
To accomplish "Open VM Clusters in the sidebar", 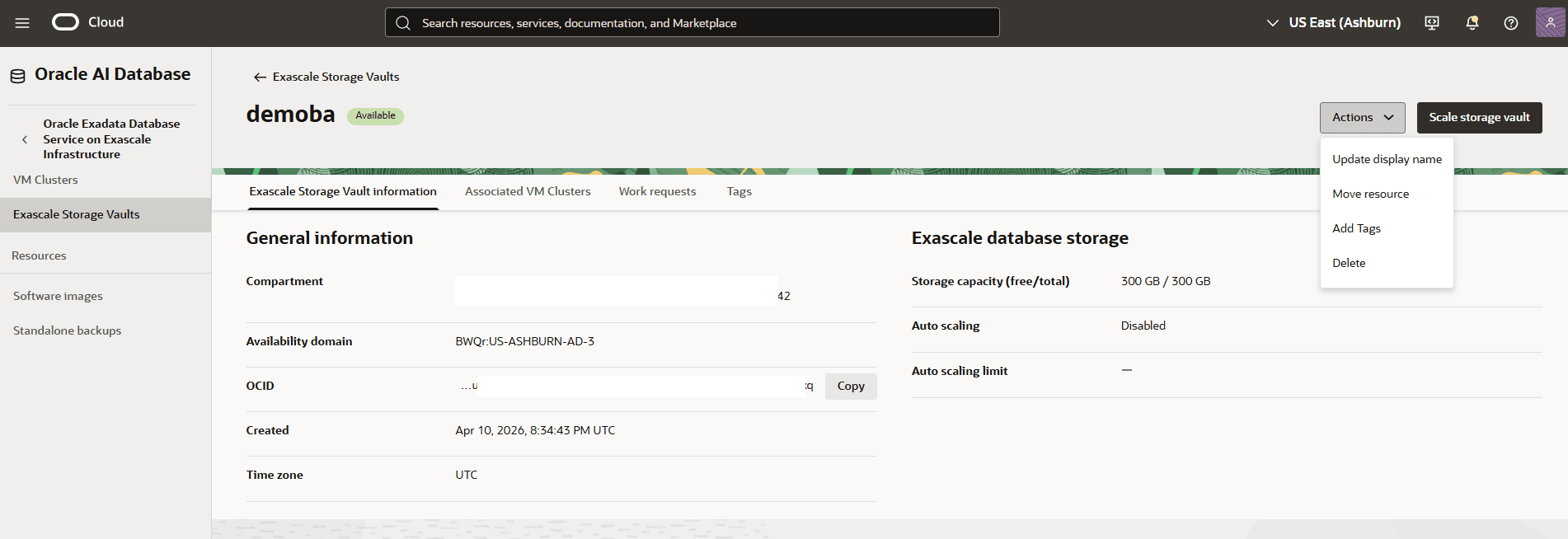I will point(45,180).
